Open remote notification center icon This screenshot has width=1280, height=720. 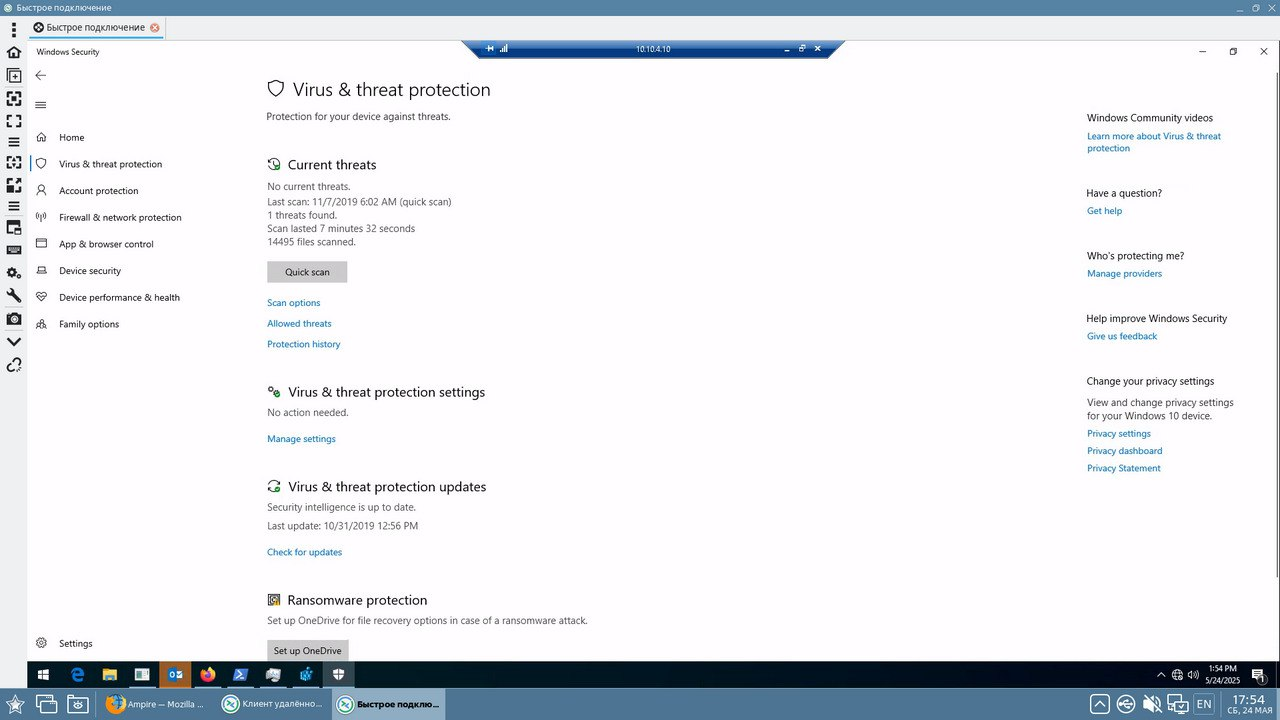point(1259,675)
